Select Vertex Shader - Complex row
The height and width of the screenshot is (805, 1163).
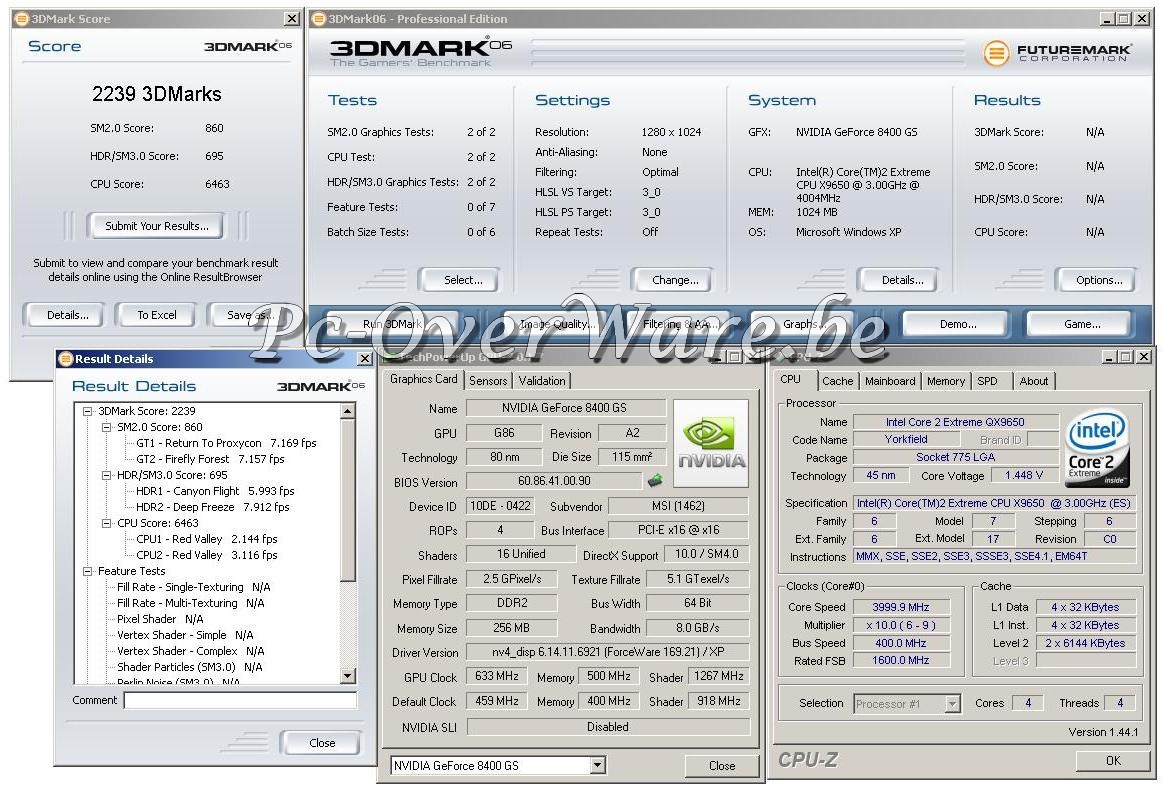pos(191,651)
